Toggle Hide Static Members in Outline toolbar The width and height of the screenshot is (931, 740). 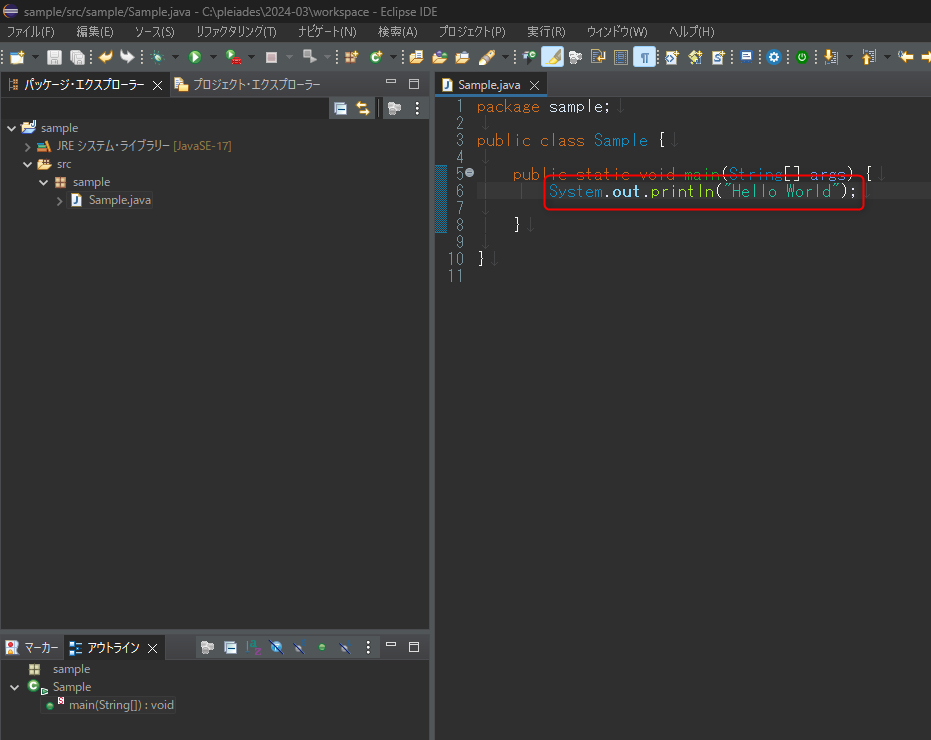point(299,647)
